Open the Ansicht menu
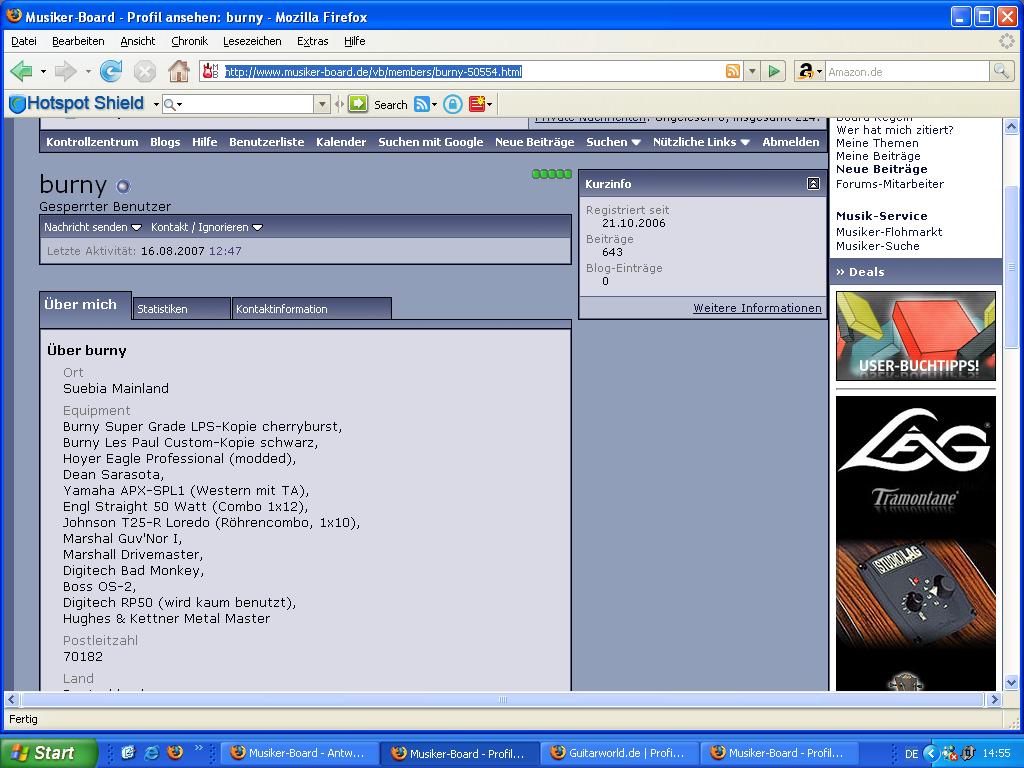Image resolution: width=1024 pixels, height=768 pixels. coord(138,41)
